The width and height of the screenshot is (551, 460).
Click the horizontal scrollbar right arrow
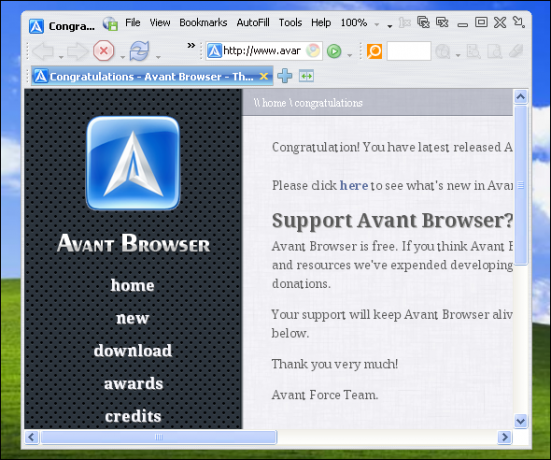coord(505,437)
